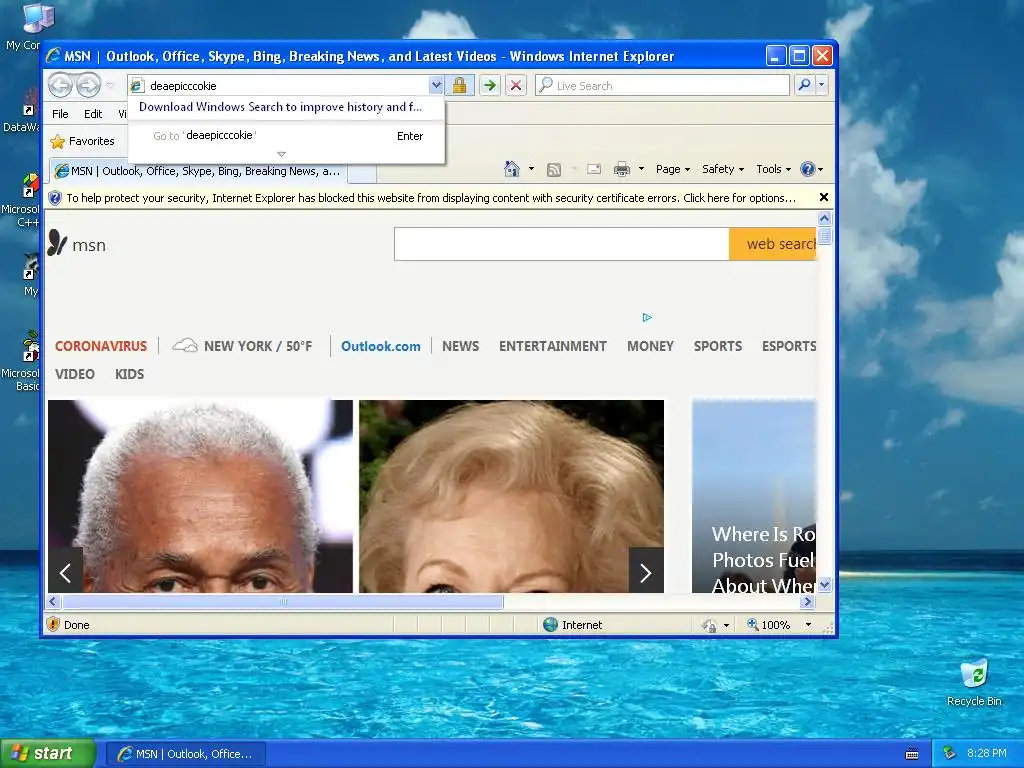Go to the ESPORTS section
Image resolution: width=1024 pixels, height=768 pixels.
(x=789, y=346)
